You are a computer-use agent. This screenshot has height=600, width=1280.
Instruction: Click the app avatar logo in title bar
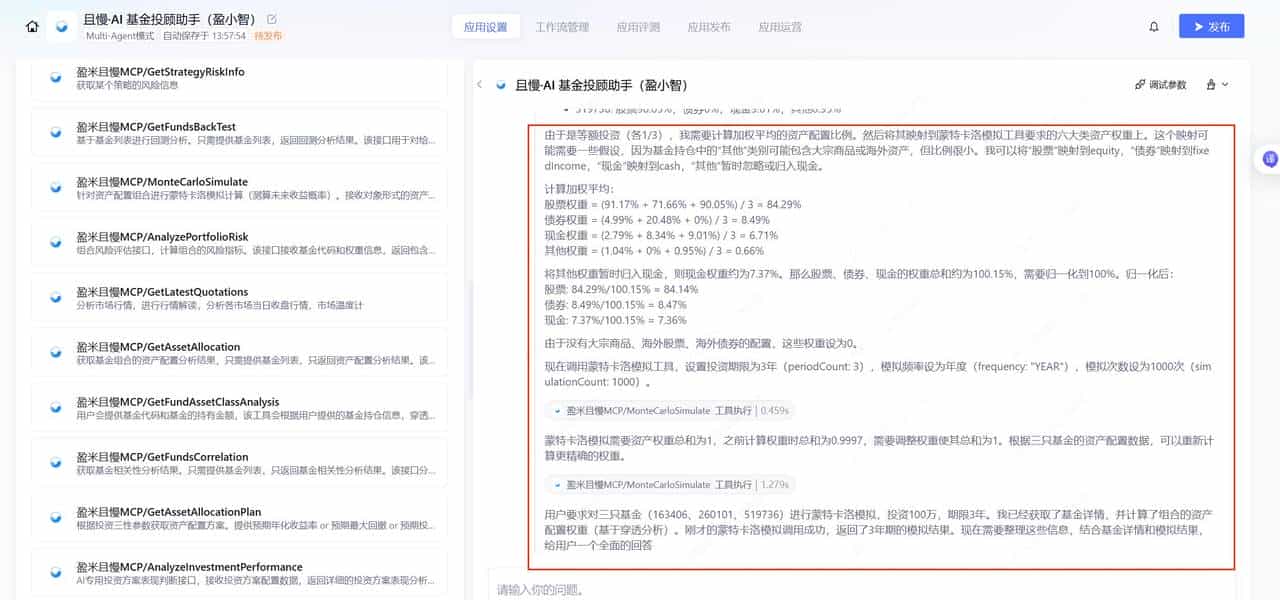point(61,26)
